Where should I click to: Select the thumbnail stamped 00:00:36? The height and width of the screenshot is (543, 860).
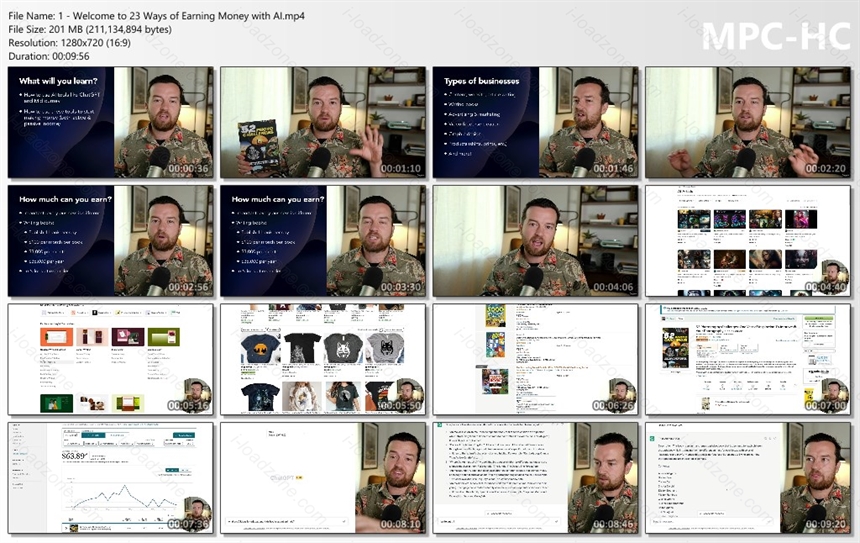pyautogui.click(x=111, y=122)
